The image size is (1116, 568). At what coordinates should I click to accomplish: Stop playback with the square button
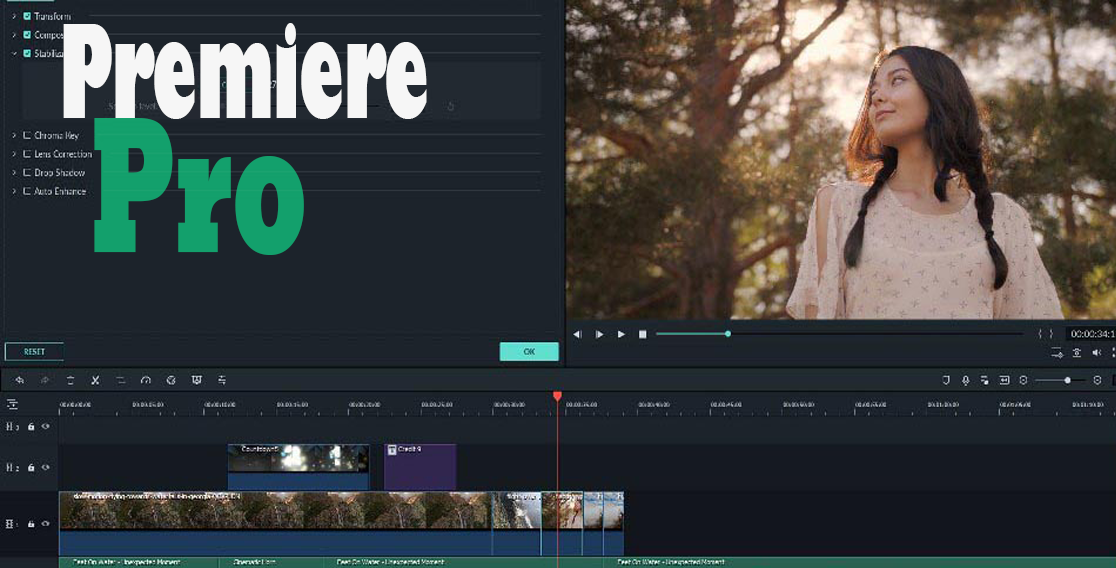click(643, 334)
